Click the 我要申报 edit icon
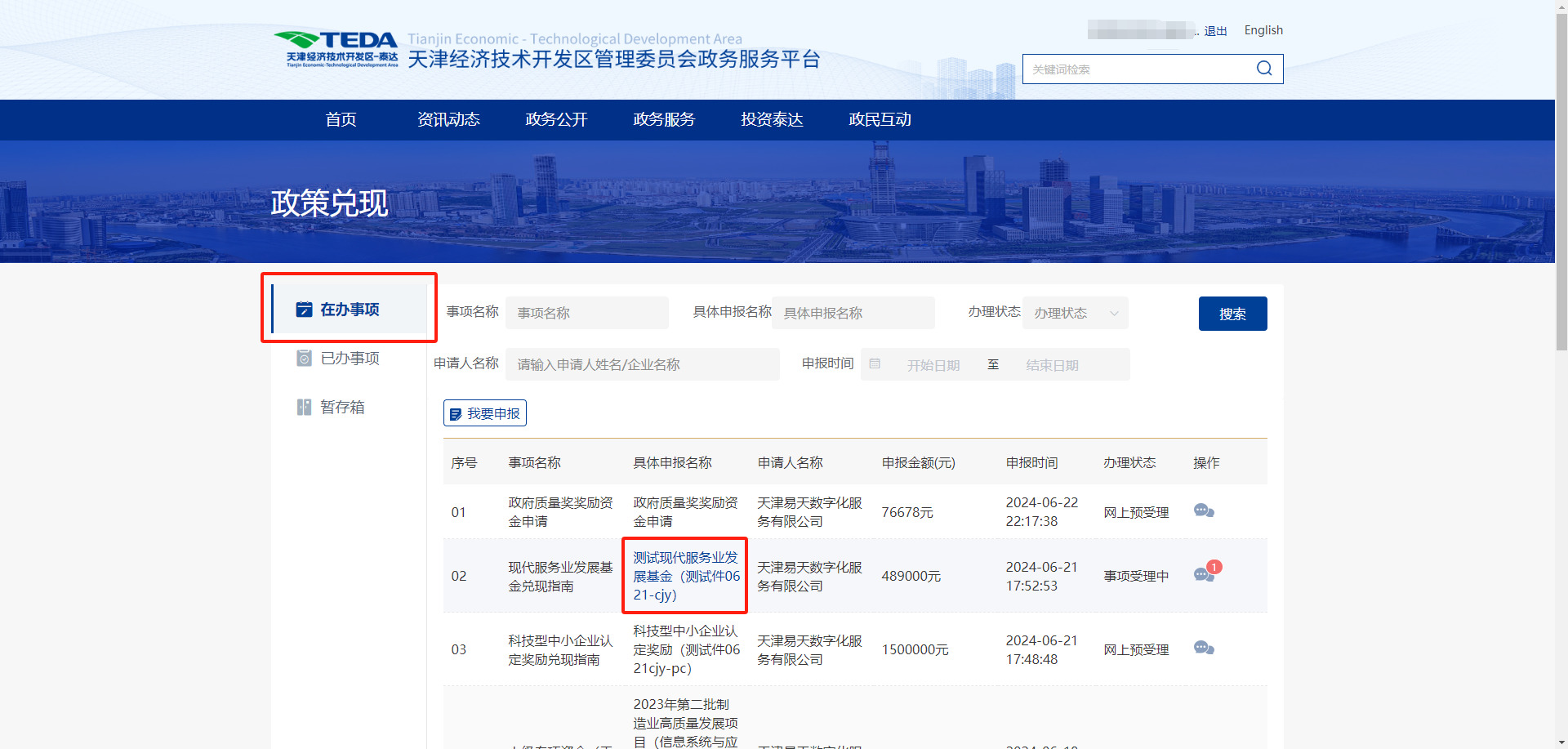This screenshot has height=749, width=1568. coord(456,414)
